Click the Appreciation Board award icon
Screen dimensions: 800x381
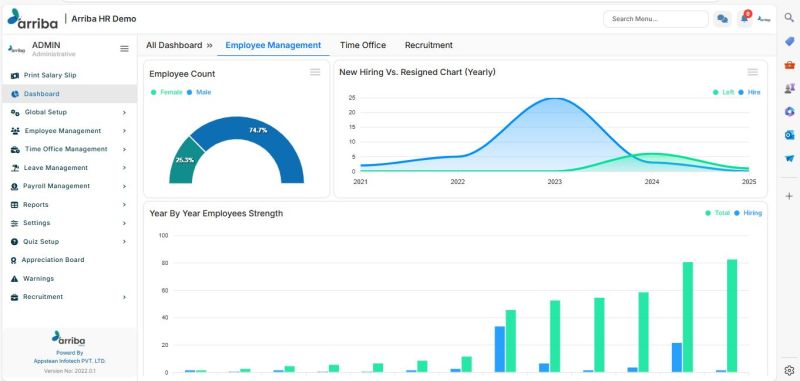pyautogui.click(x=14, y=260)
